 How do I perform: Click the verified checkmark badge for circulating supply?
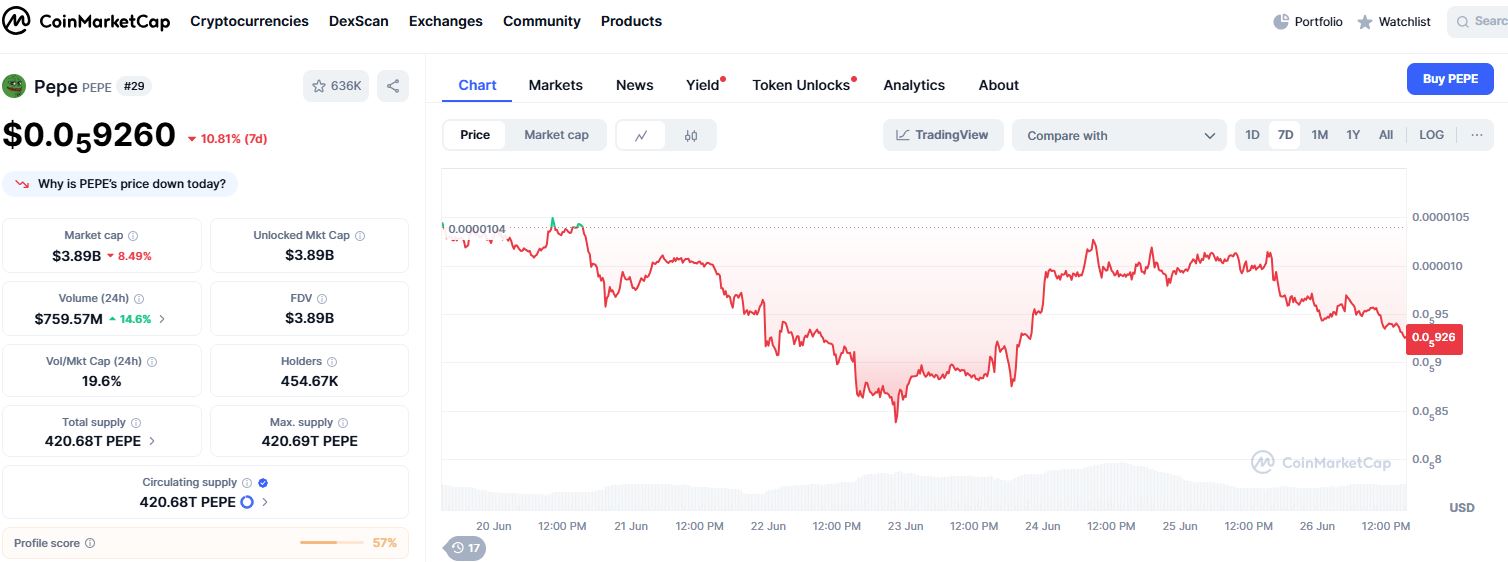pyautogui.click(x=263, y=483)
